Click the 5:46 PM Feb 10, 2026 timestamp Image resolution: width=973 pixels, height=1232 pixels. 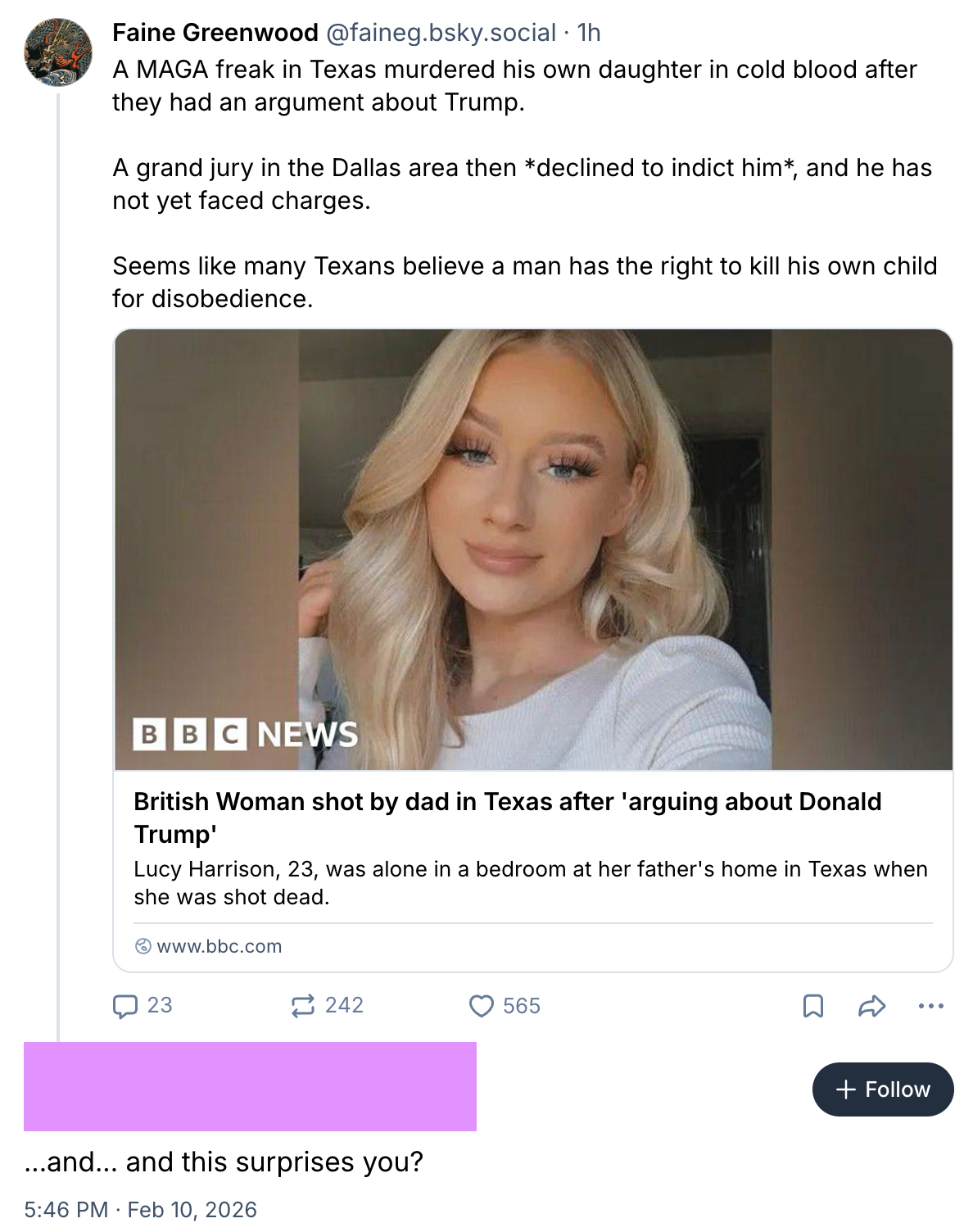tap(140, 1210)
